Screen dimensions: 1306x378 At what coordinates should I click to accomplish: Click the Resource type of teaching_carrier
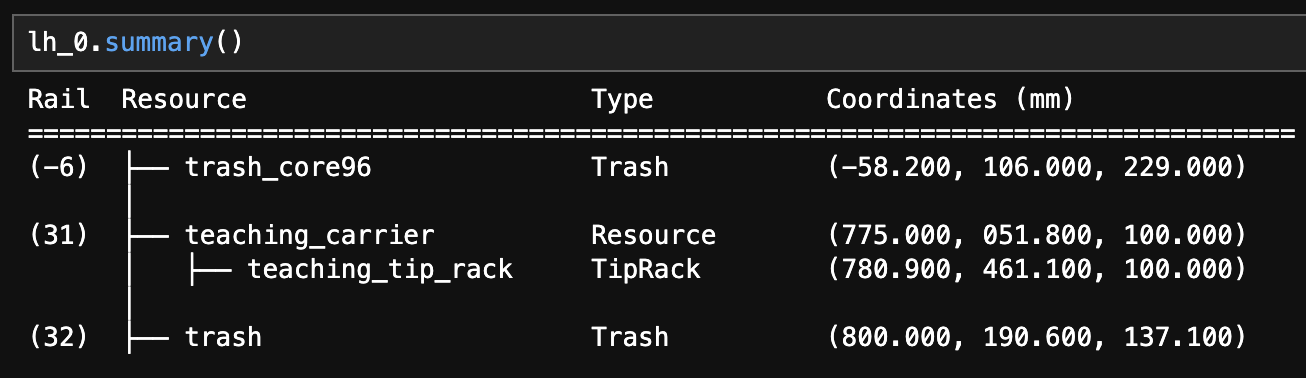click(653, 235)
